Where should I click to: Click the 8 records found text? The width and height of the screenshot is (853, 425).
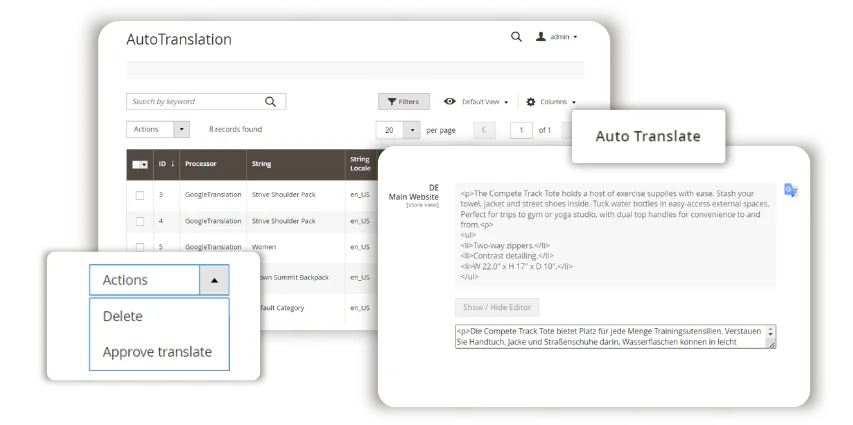click(x=236, y=130)
